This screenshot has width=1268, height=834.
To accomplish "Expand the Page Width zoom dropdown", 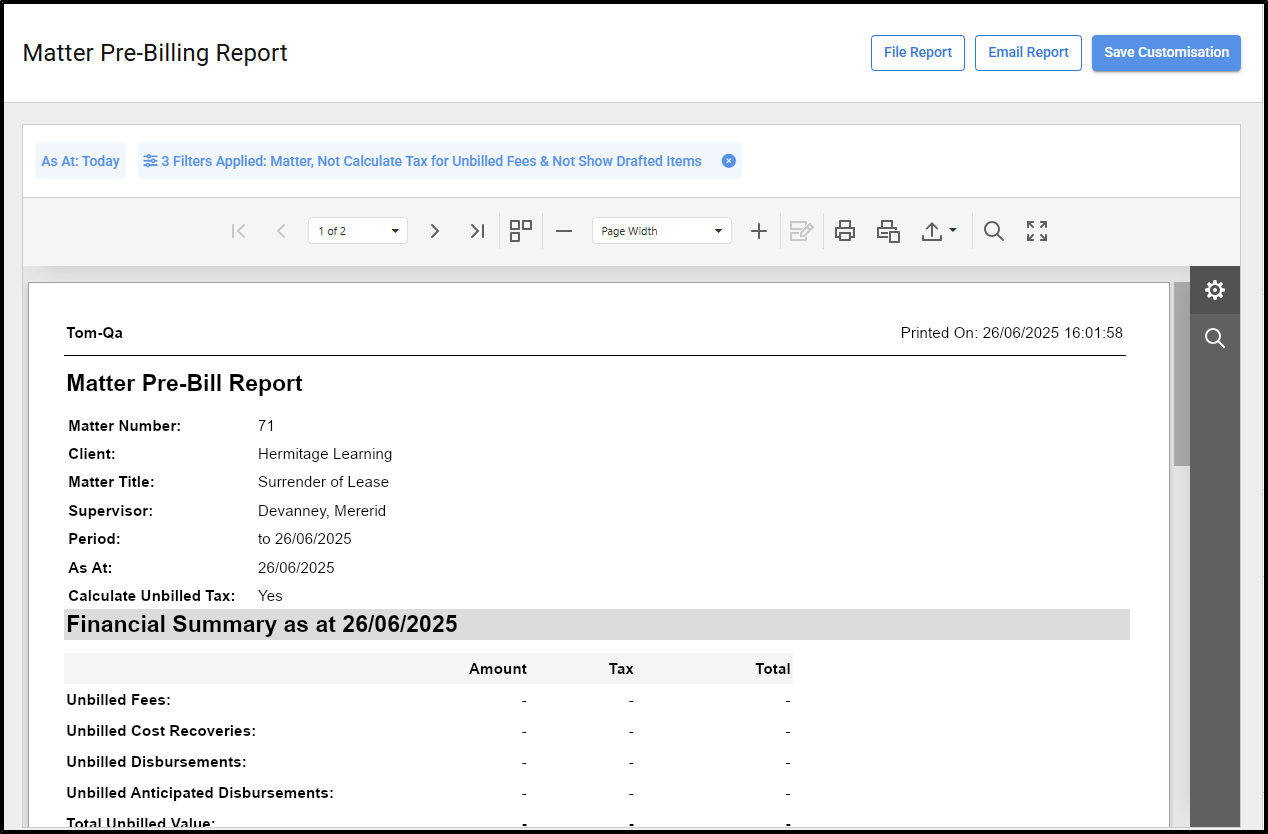I will (661, 231).
